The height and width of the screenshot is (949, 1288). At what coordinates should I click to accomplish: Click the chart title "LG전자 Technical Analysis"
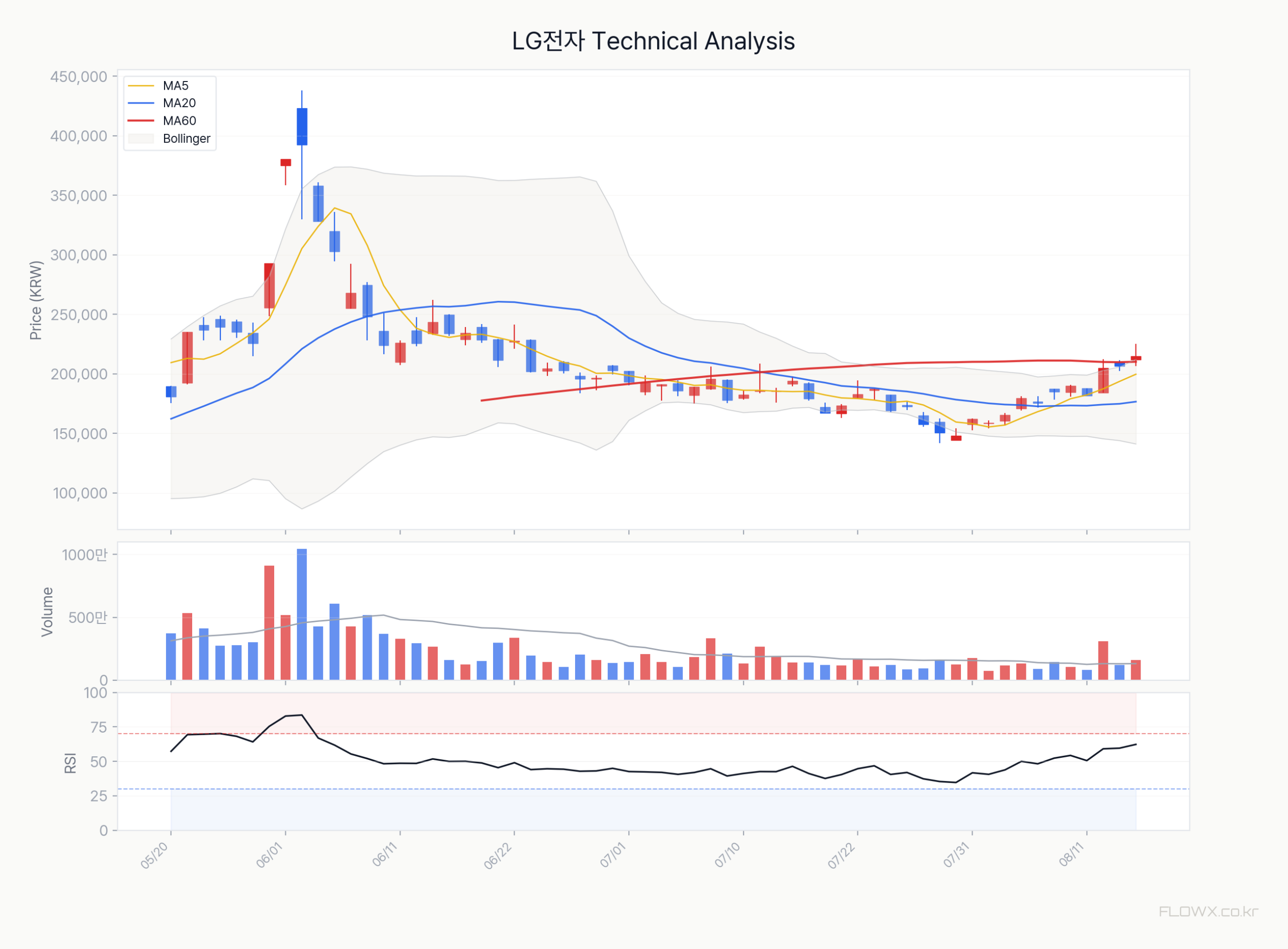coord(653,41)
